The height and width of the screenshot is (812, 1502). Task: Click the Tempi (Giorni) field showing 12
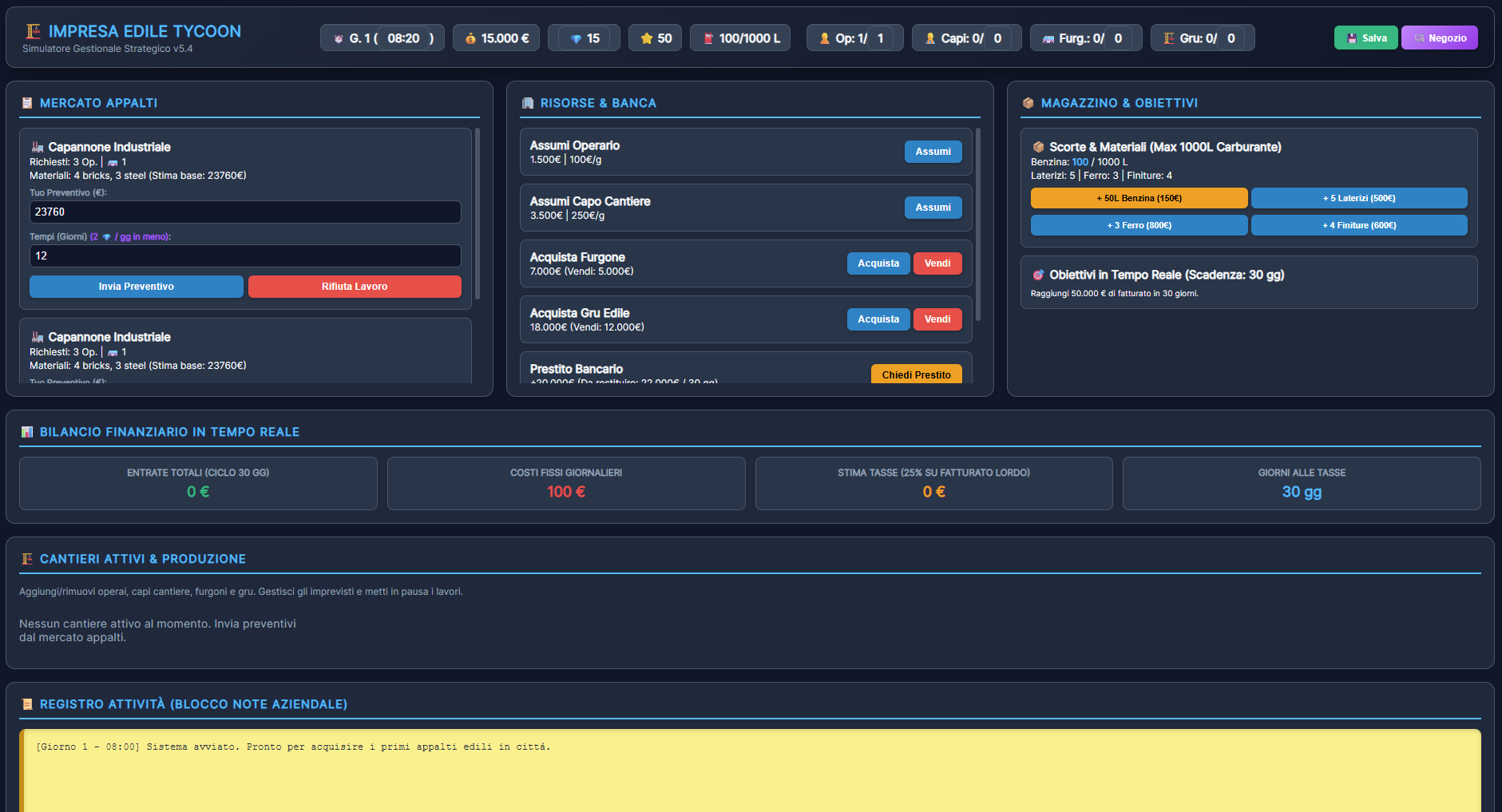coord(245,255)
